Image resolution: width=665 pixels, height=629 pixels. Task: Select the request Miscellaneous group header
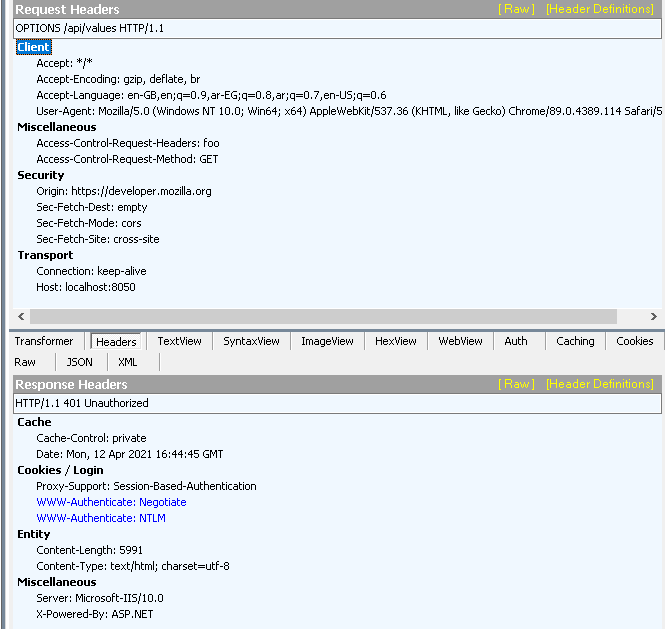57,127
